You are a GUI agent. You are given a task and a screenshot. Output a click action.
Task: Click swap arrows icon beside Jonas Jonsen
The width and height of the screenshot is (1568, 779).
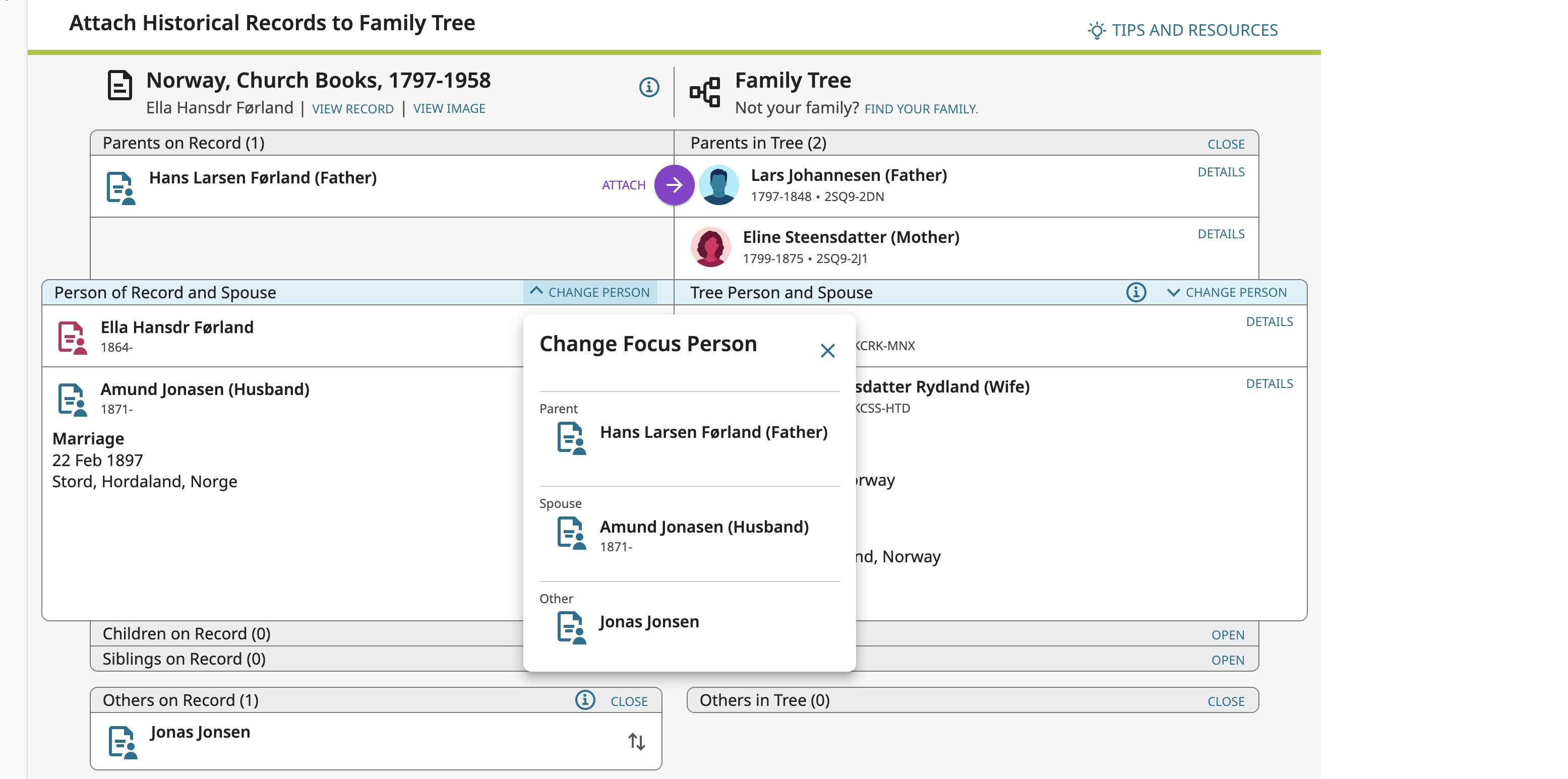click(x=636, y=741)
